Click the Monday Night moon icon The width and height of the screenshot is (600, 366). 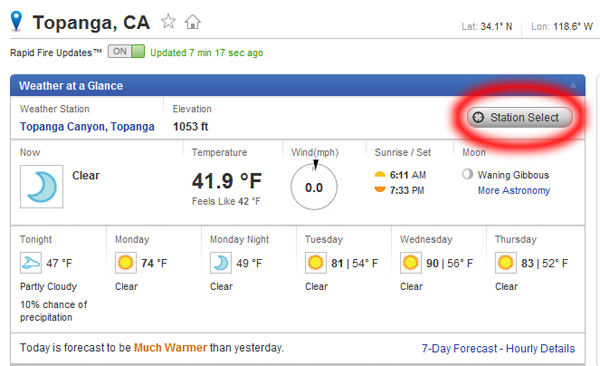(x=221, y=263)
